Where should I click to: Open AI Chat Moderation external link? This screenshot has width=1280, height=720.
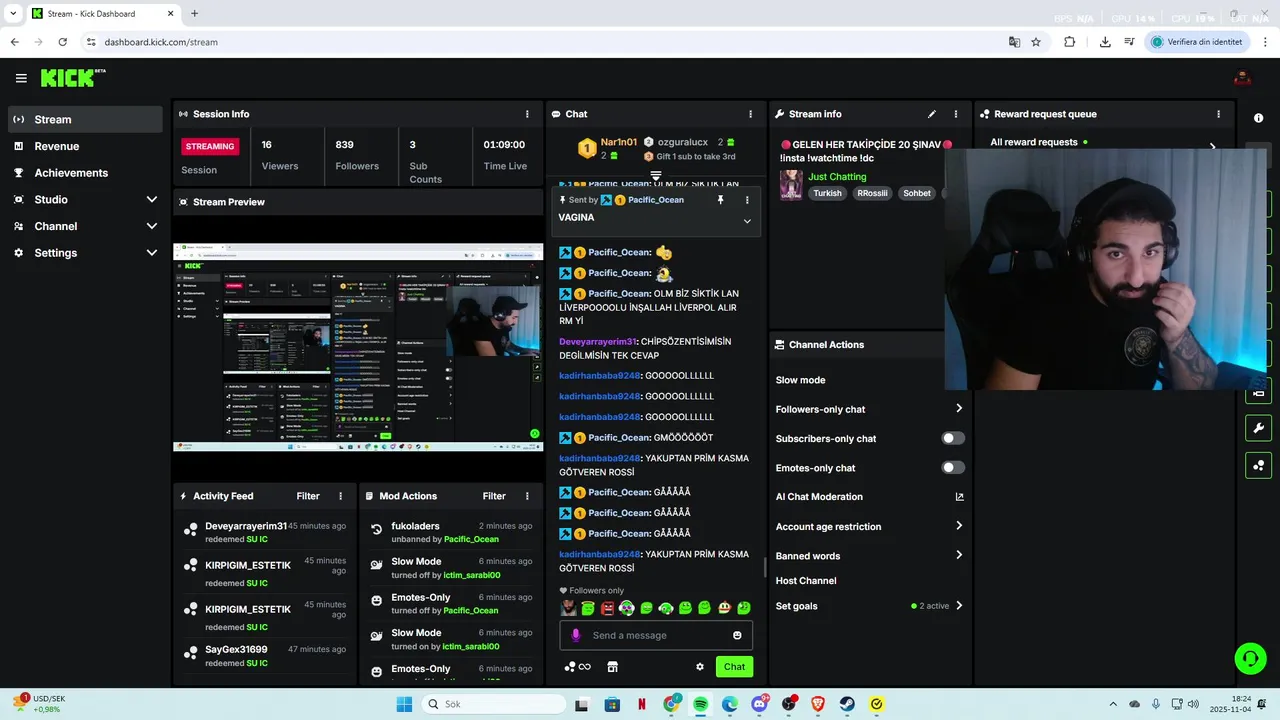959,497
